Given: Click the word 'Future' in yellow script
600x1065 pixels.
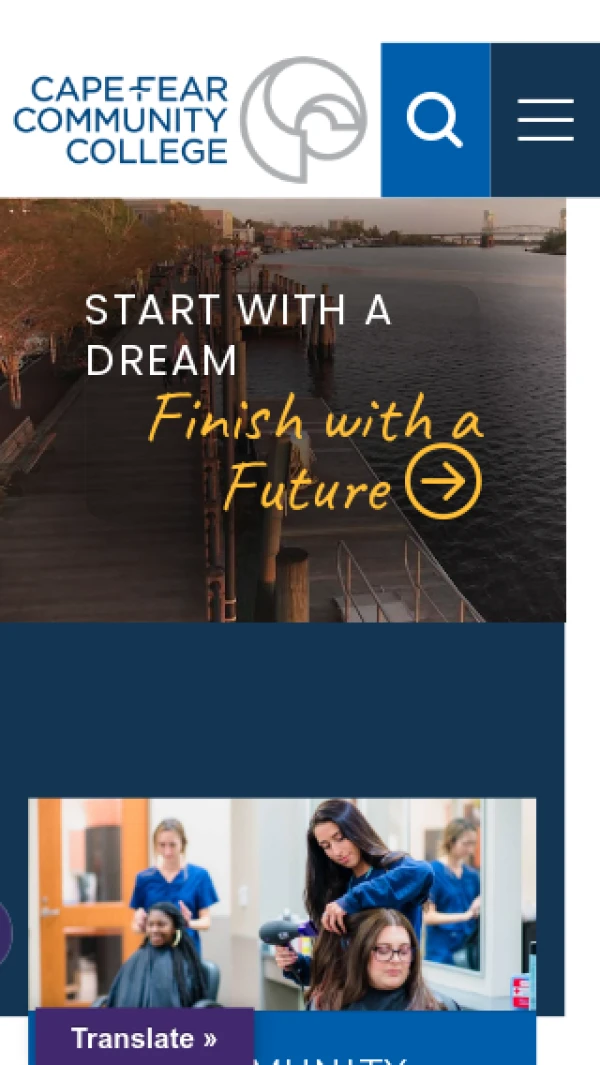Looking at the screenshot, I should point(308,487).
